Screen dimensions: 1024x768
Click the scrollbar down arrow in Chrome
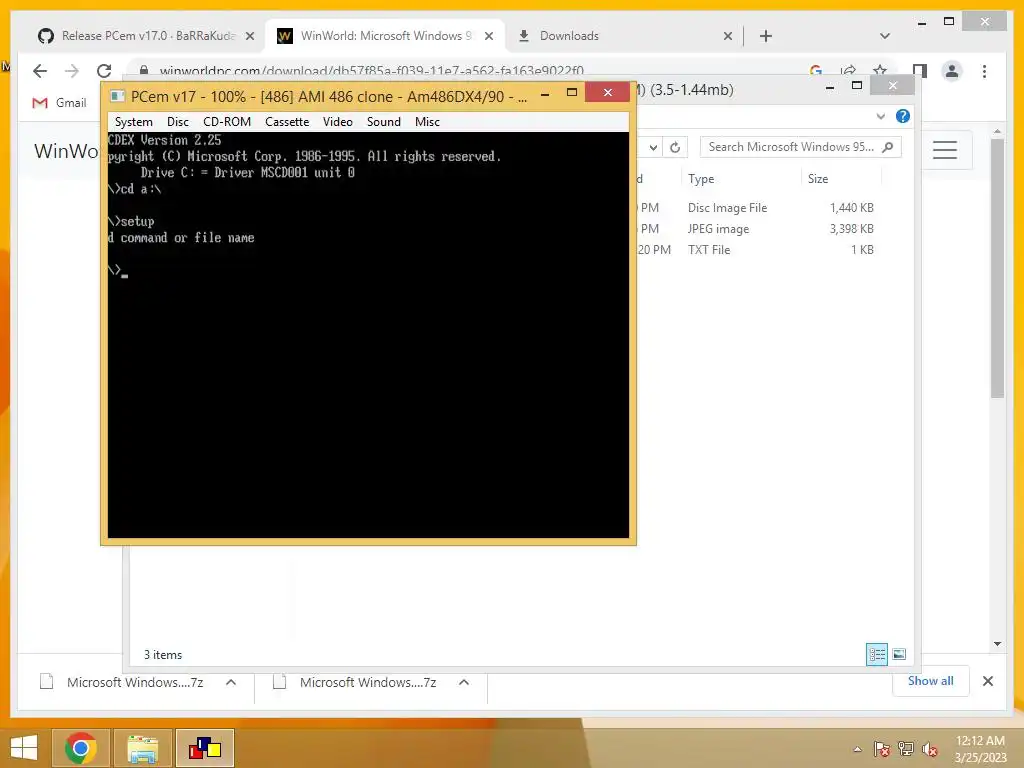[x=997, y=644]
